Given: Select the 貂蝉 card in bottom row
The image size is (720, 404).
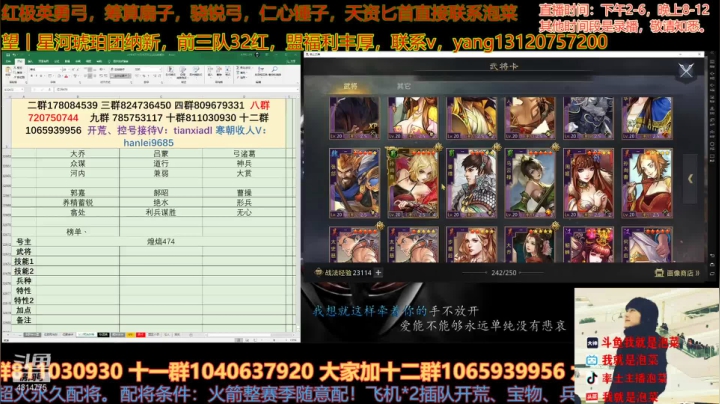Looking at the screenshot, I should point(589,245).
